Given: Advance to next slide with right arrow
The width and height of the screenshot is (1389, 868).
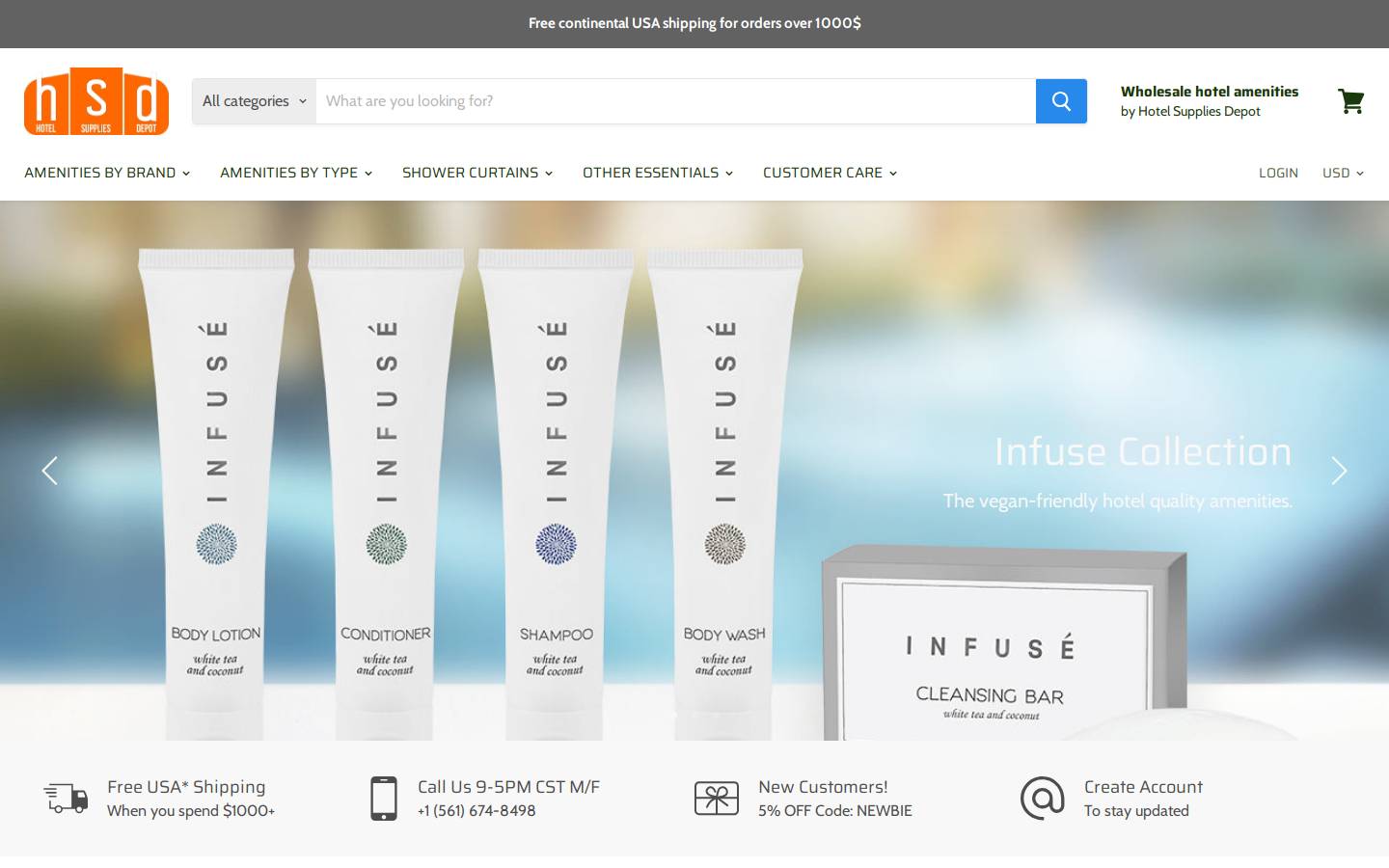Looking at the screenshot, I should pos(1339,471).
